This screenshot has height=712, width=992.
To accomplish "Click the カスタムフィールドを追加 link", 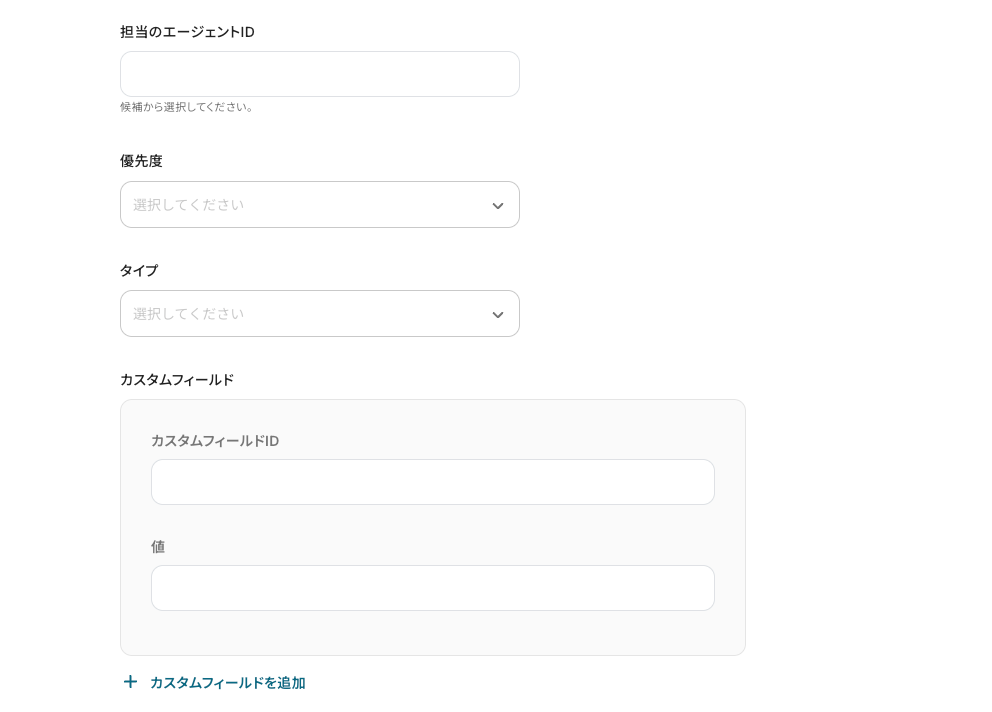I will (227, 683).
